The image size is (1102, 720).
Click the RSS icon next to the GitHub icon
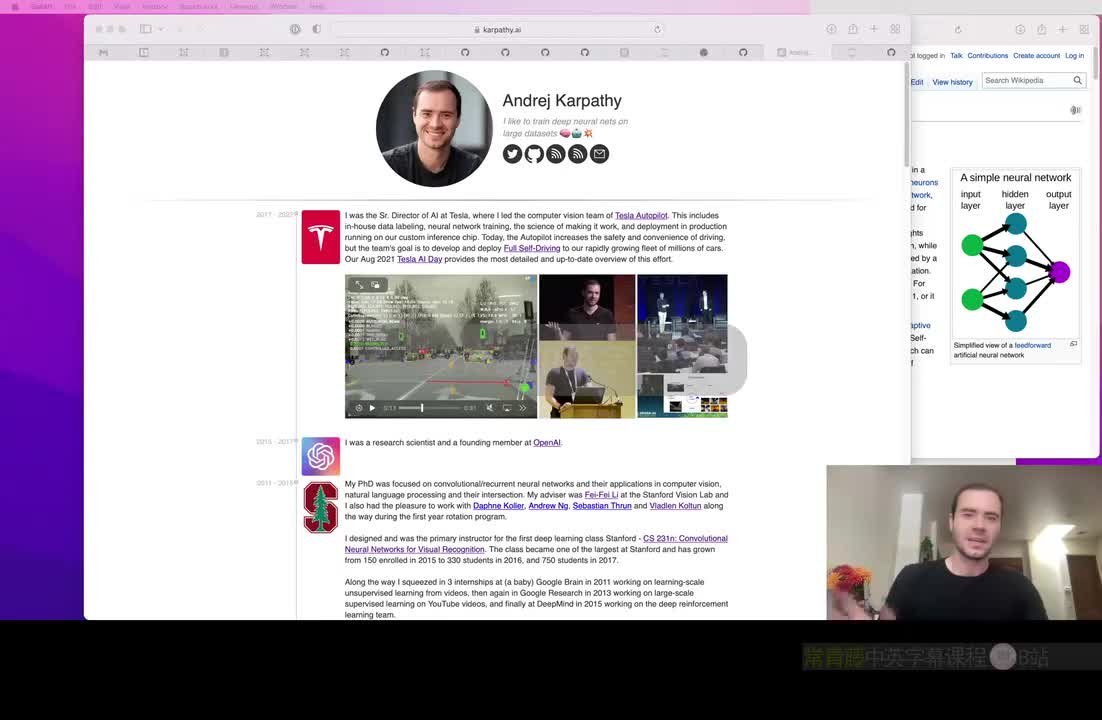(556, 153)
